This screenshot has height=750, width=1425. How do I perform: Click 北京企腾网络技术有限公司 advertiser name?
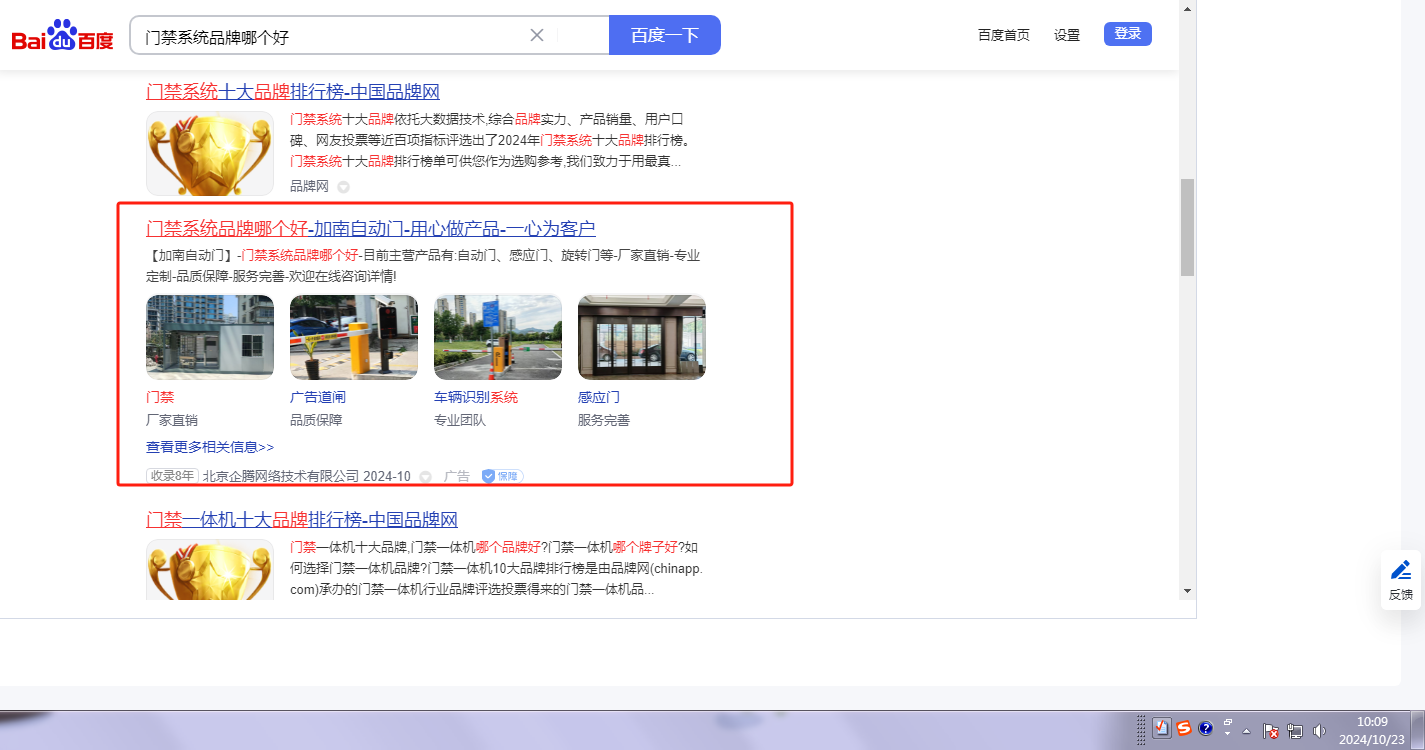click(x=281, y=476)
